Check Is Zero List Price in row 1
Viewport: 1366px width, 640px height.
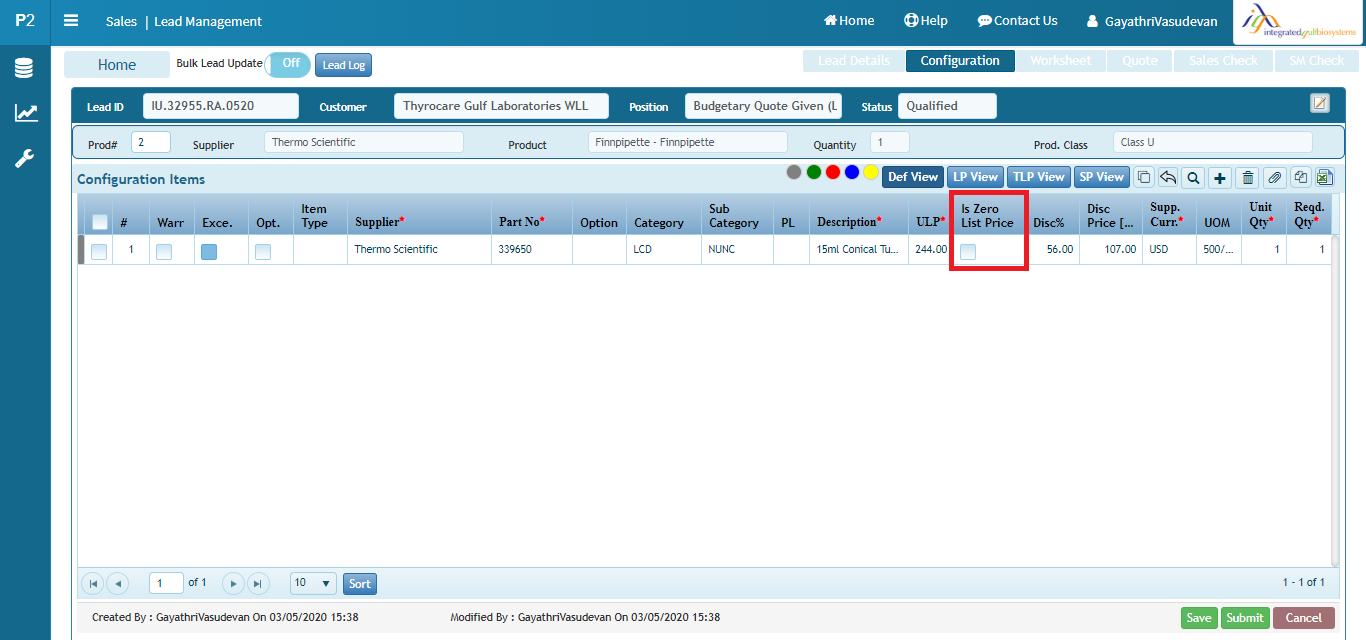(968, 252)
